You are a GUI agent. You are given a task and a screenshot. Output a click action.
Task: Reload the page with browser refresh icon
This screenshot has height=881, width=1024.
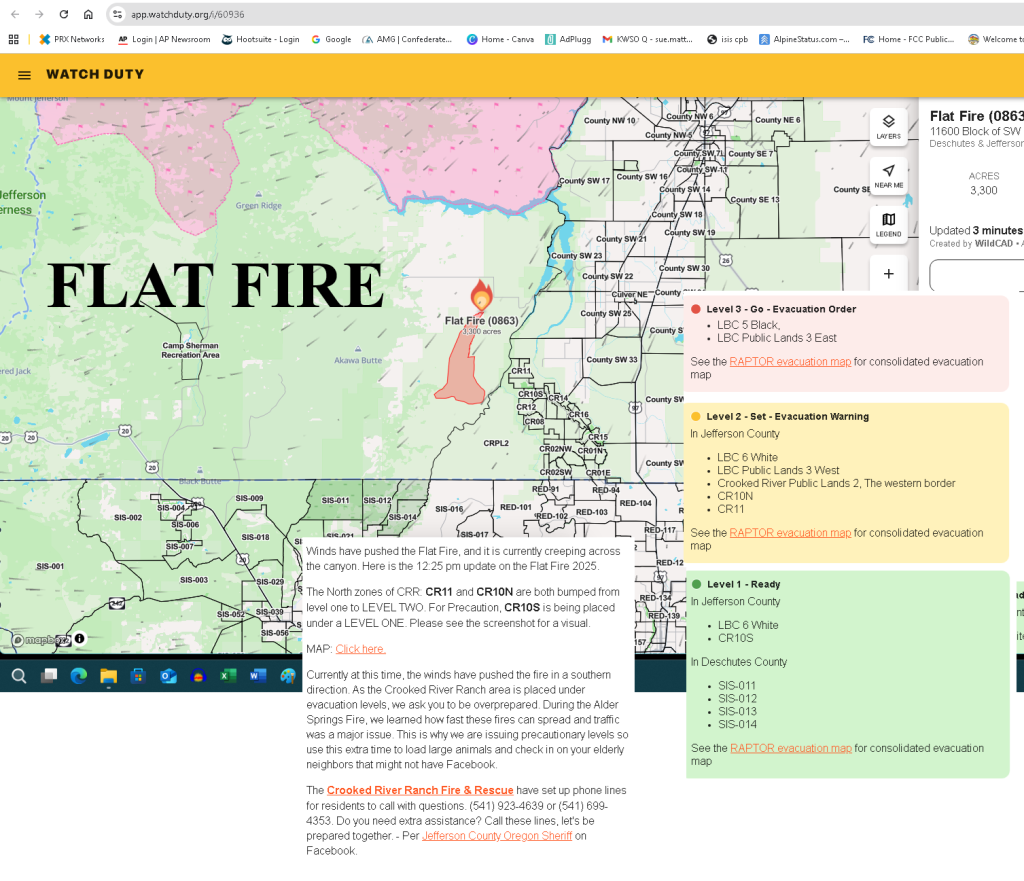(x=64, y=14)
